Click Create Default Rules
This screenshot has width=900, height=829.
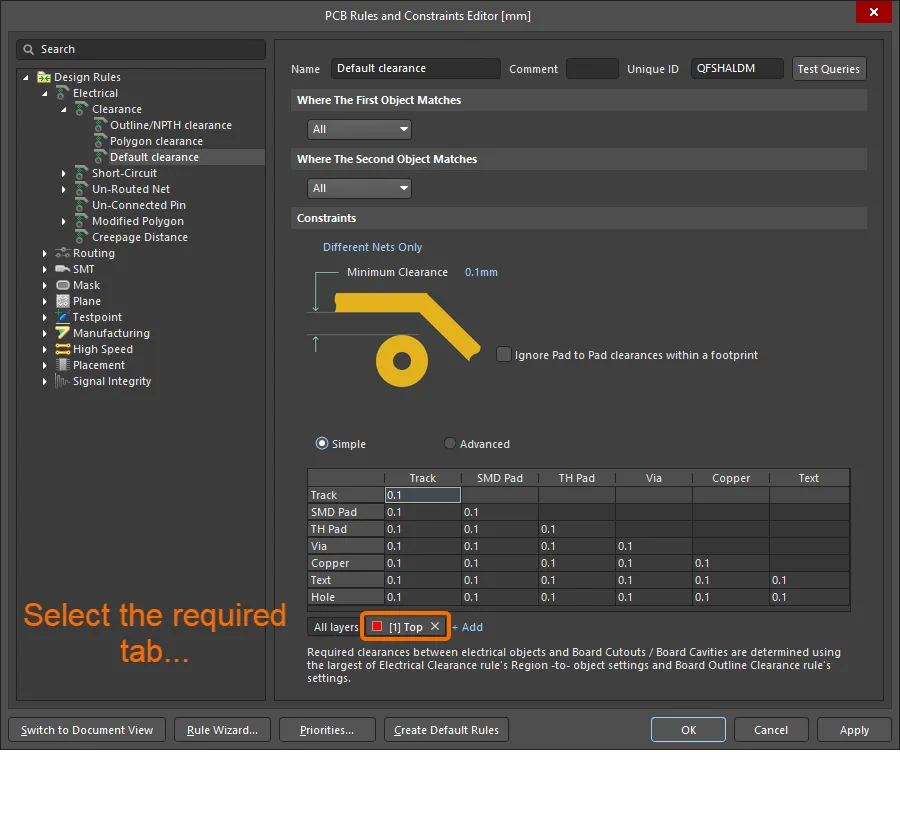[446, 730]
